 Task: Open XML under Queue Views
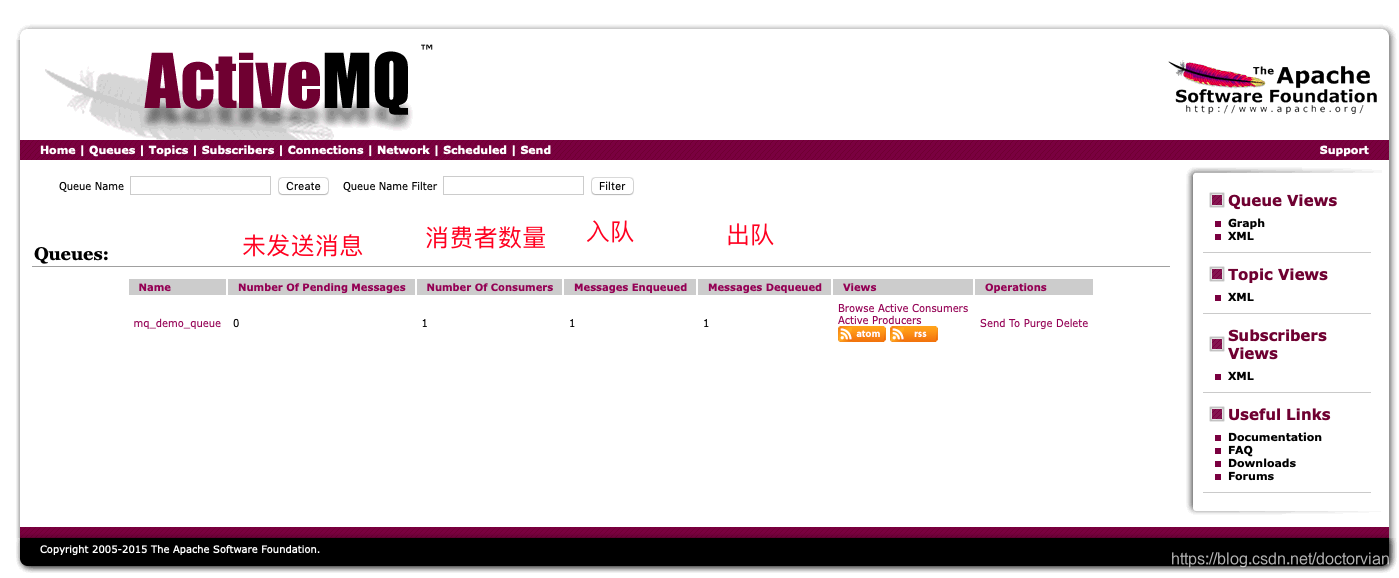coord(1241,236)
